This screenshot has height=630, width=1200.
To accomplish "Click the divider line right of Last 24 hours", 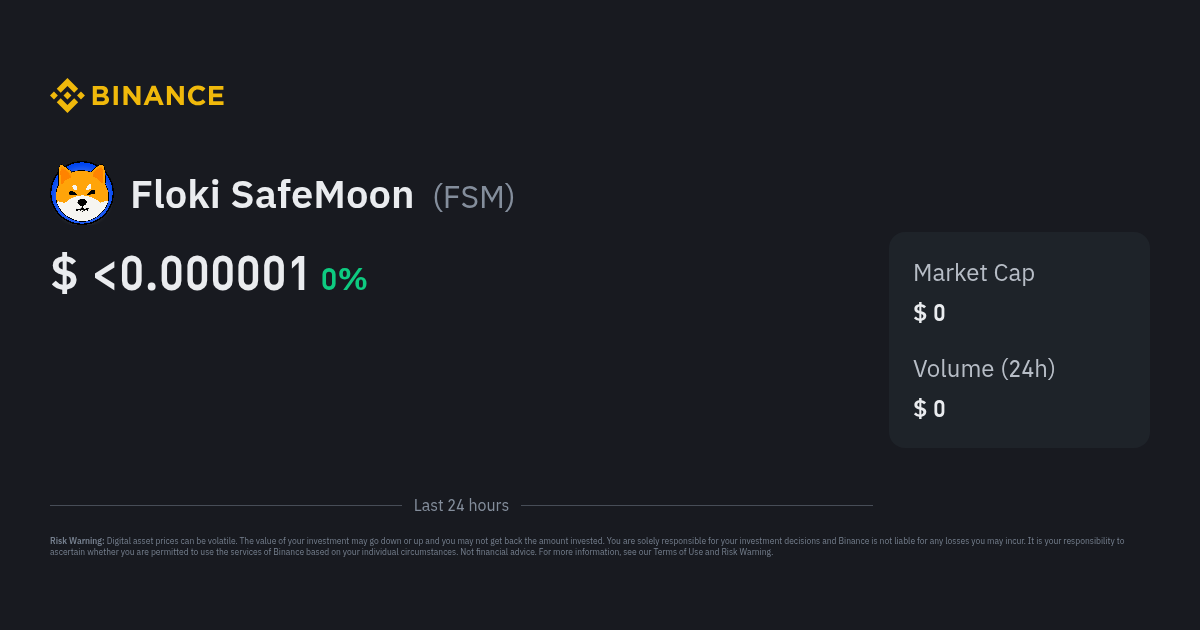I will pos(697,506).
